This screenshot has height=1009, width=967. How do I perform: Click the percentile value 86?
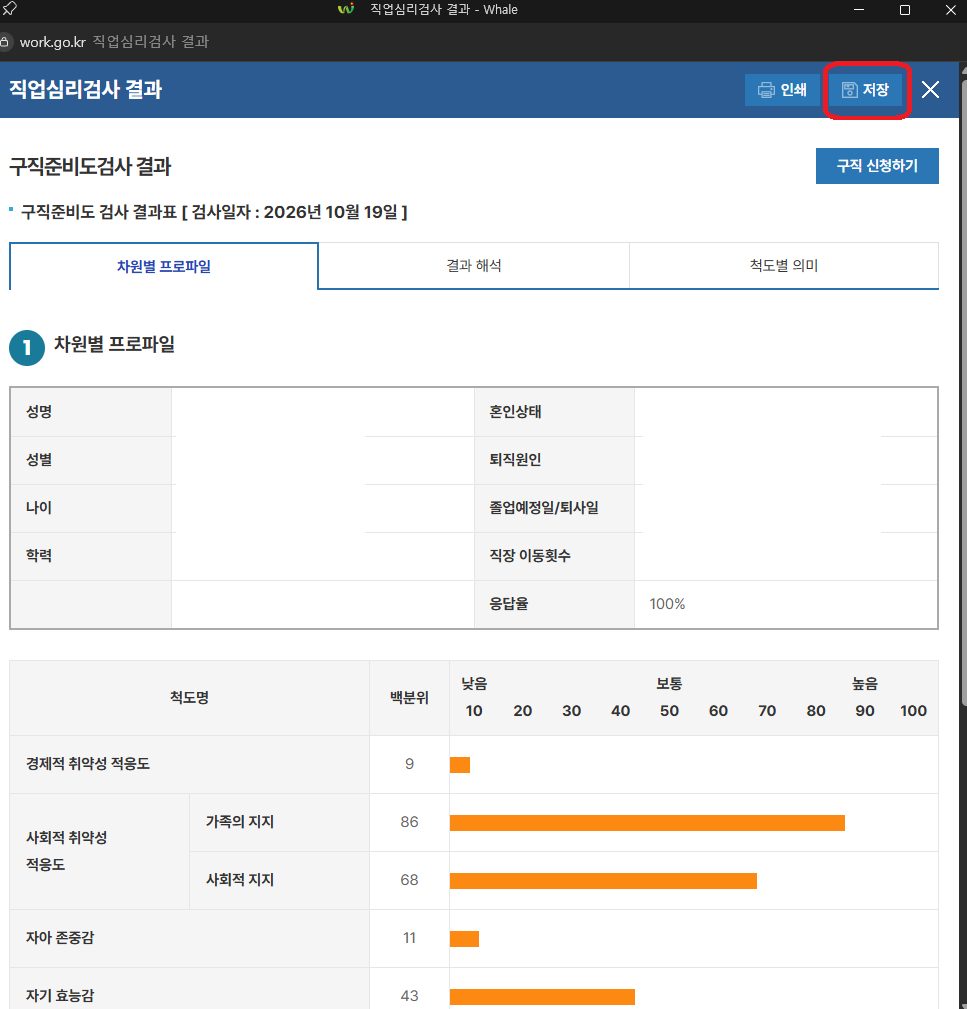[x=409, y=822]
